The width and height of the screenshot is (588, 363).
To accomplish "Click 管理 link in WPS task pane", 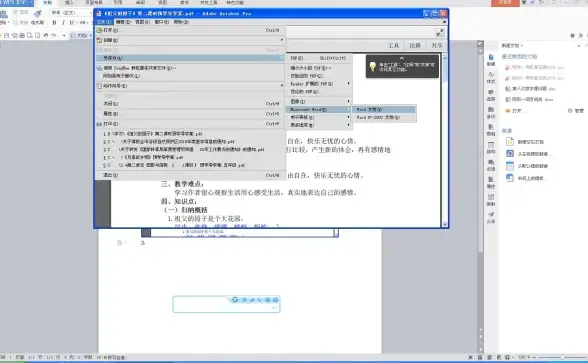I will click(x=576, y=111).
